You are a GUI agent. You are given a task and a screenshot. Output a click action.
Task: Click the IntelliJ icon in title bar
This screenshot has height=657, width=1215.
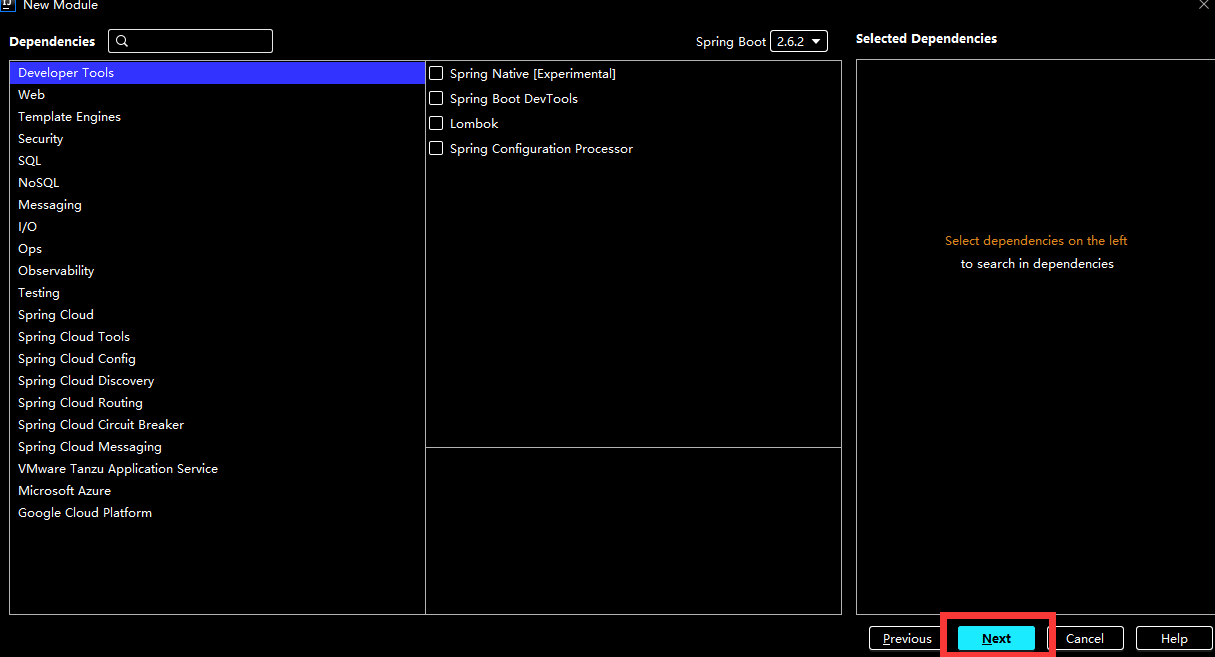(6, 5)
